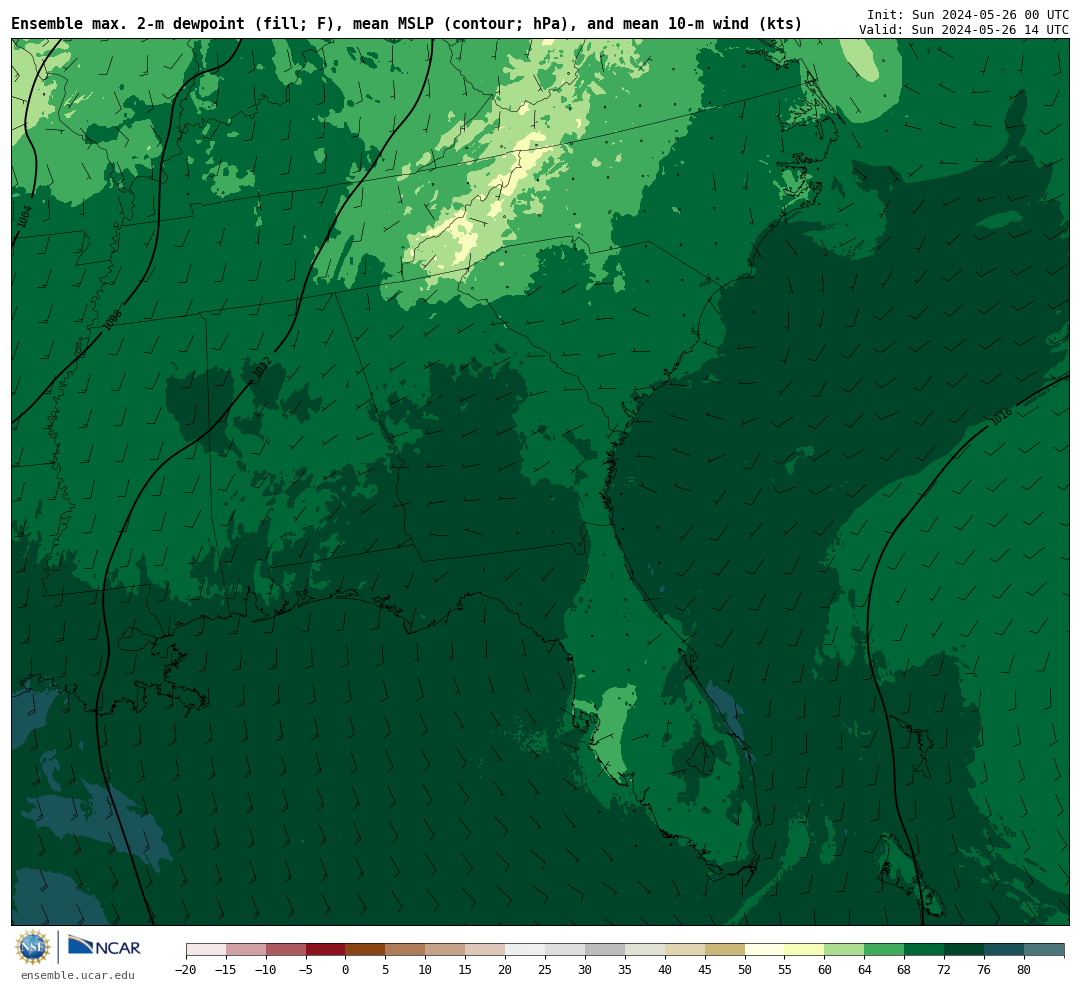Click the 1004 isobar contour label
Screen dimensions: 1080x988
coord(25,217)
